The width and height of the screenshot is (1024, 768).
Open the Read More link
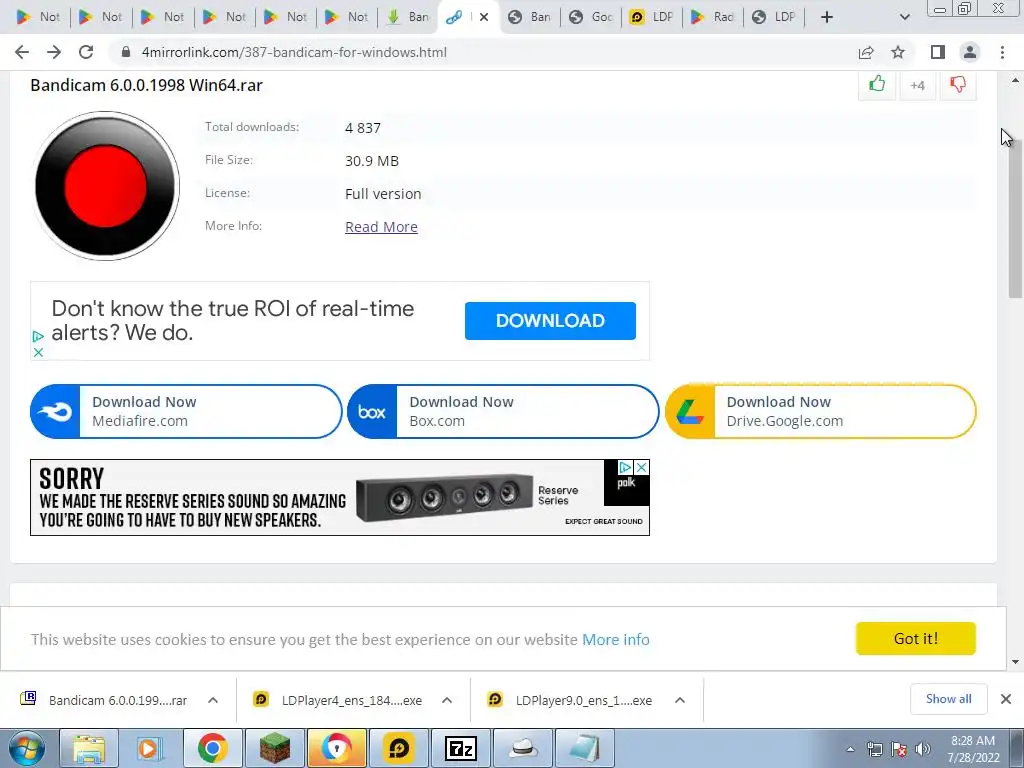coord(381,227)
